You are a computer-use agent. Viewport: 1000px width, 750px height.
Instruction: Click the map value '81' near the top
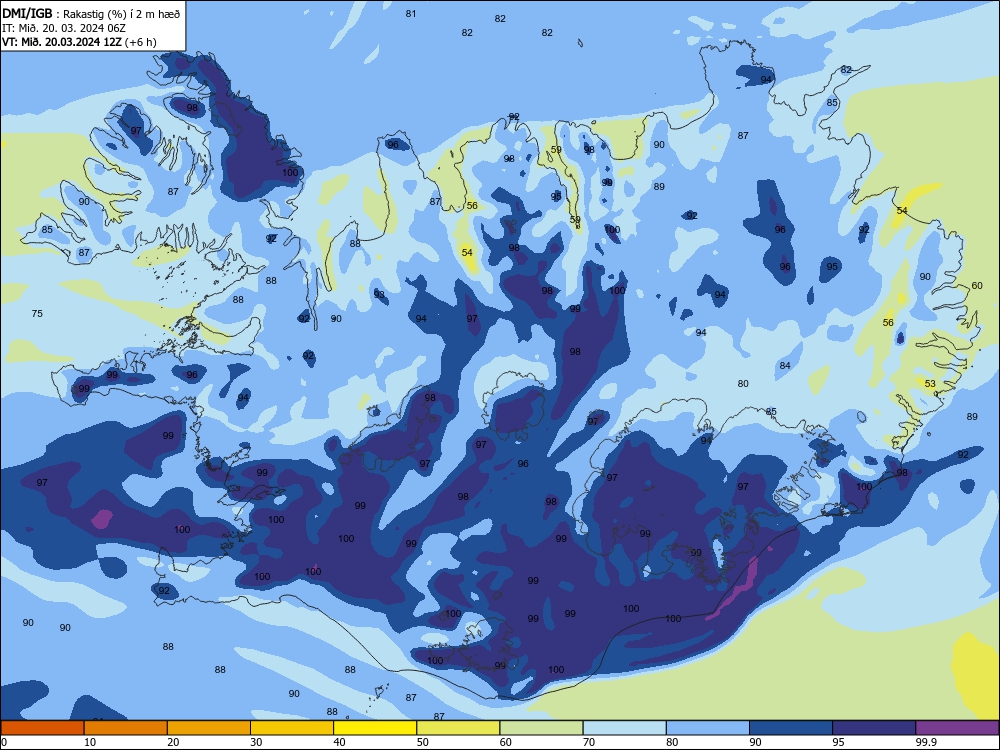tap(411, 13)
